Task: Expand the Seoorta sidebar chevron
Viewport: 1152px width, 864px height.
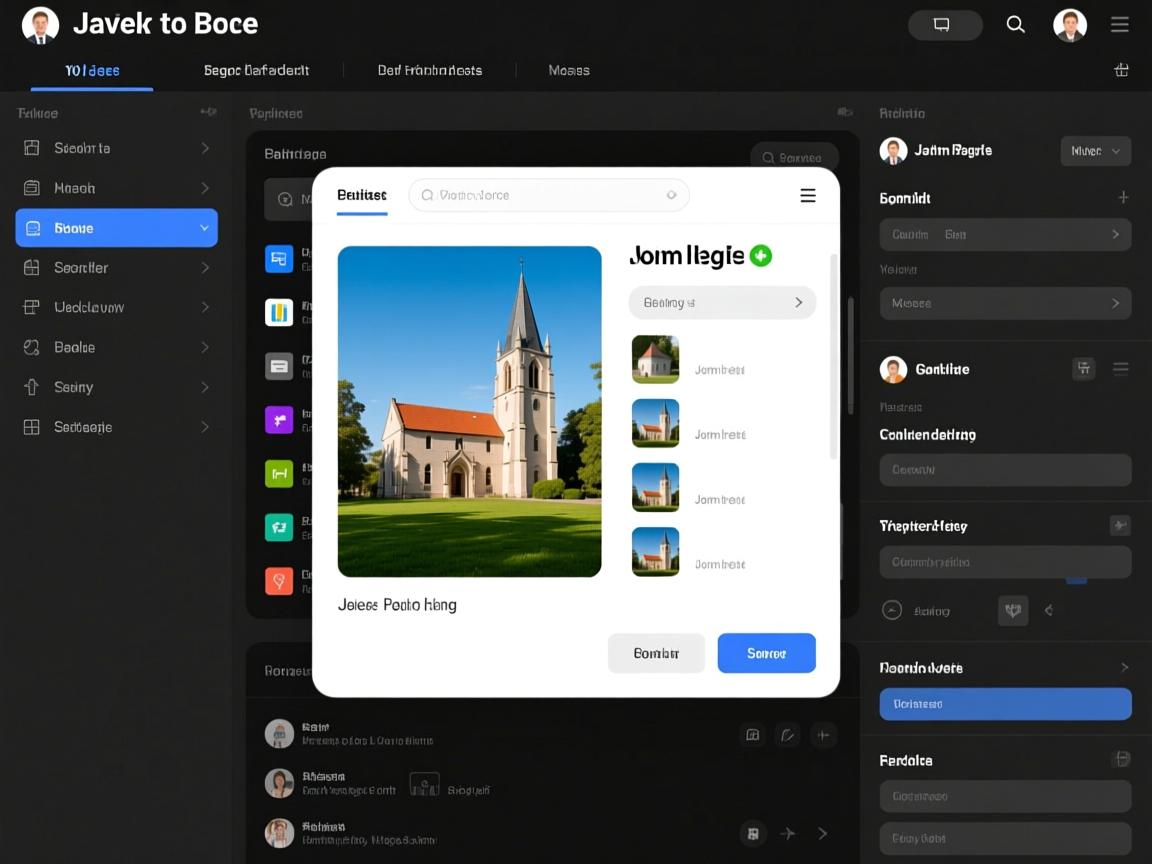Action: tap(204, 148)
